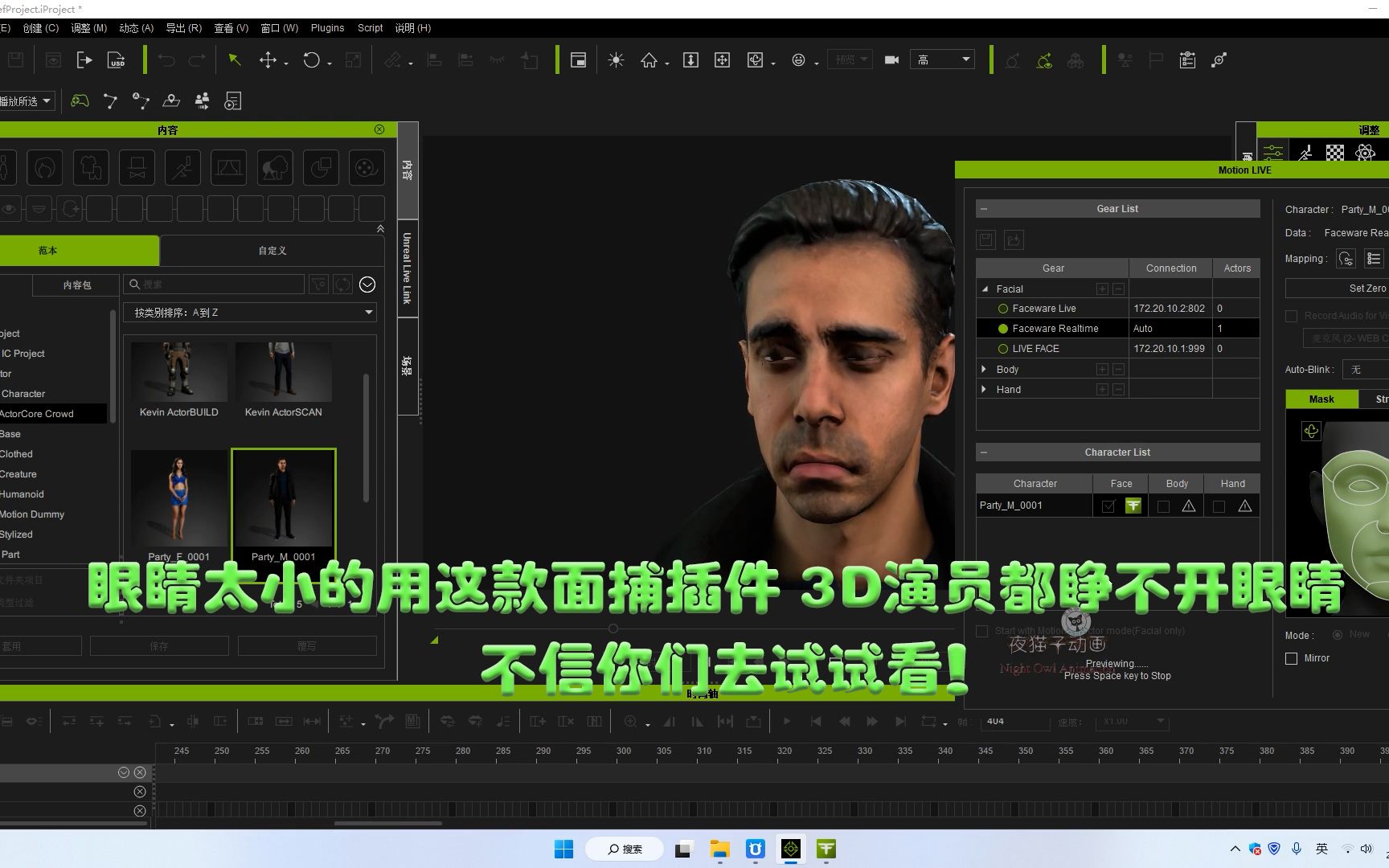Select the gamepad motion control icon
The image size is (1389, 868).
point(80,100)
